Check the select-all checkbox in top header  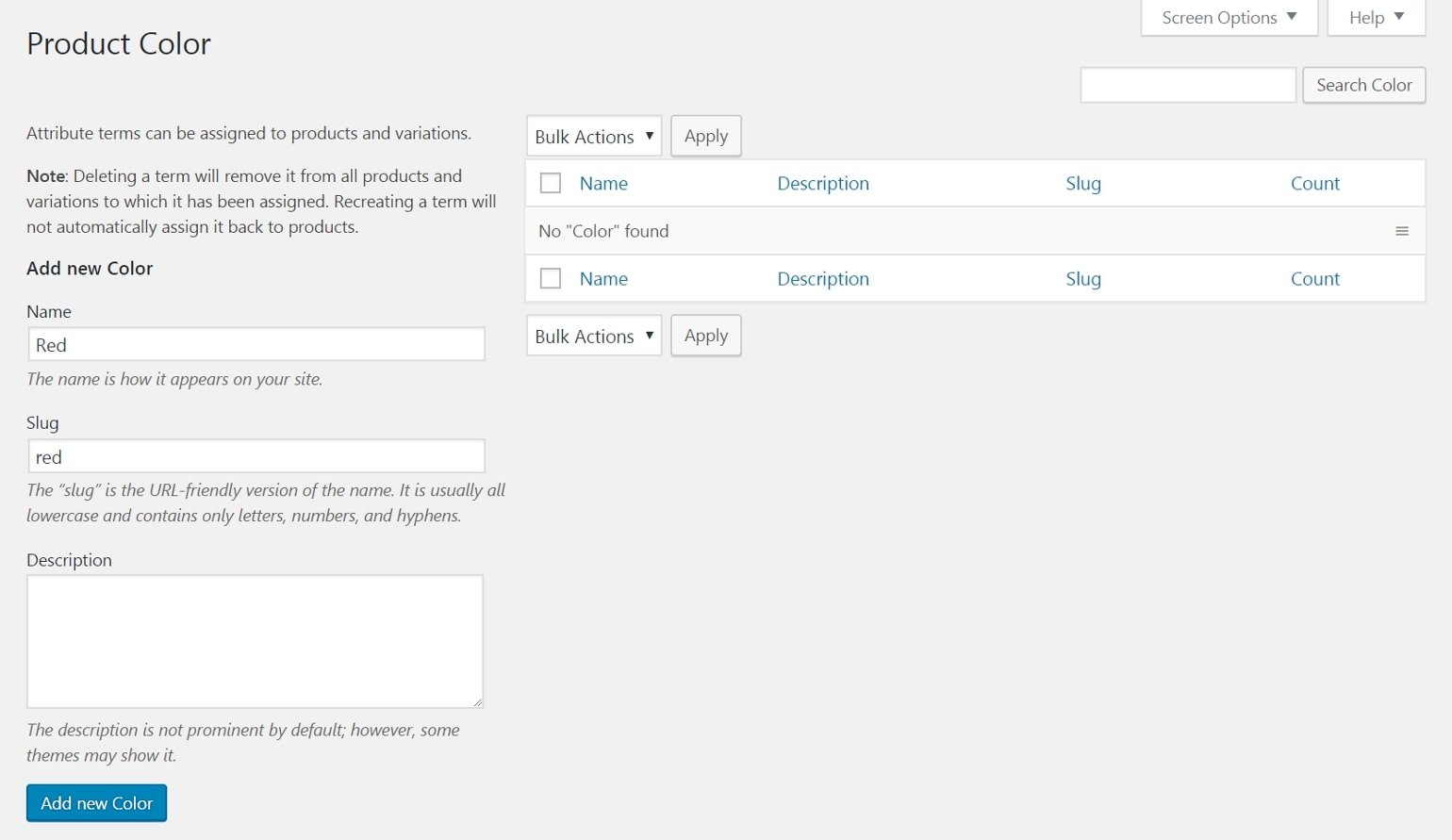[551, 183]
